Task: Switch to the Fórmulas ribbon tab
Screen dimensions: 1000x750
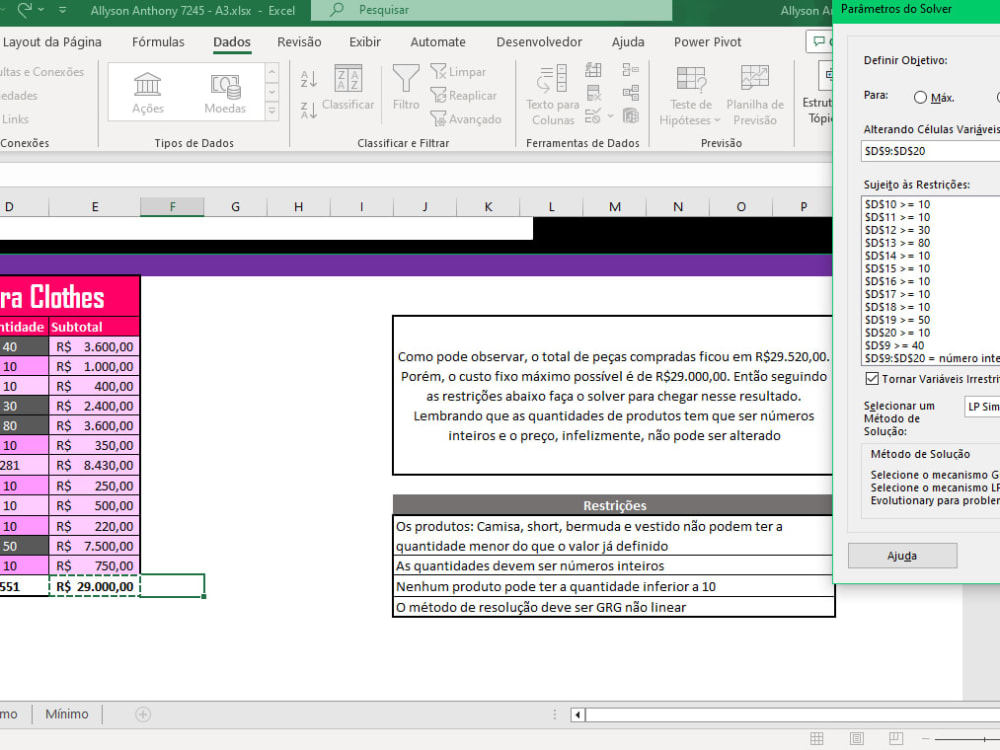Action: click(157, 41)
